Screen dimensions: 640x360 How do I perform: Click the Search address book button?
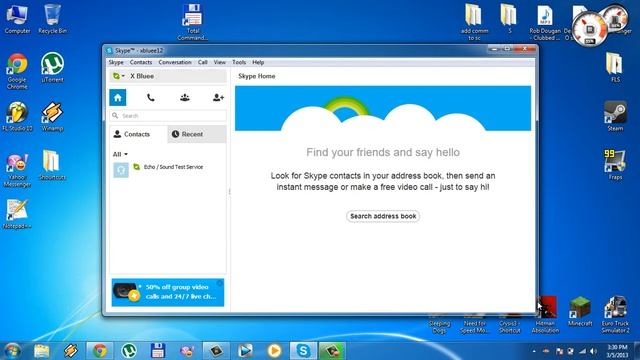[x=383, y=216]
